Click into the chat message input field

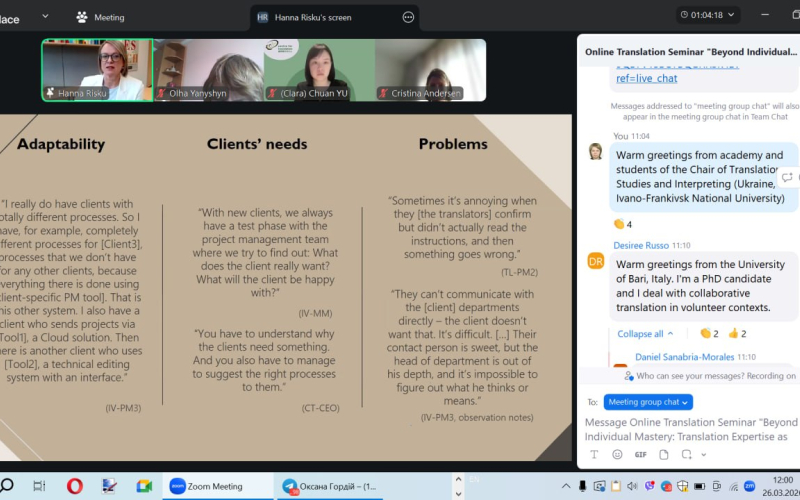click(690, 430)
